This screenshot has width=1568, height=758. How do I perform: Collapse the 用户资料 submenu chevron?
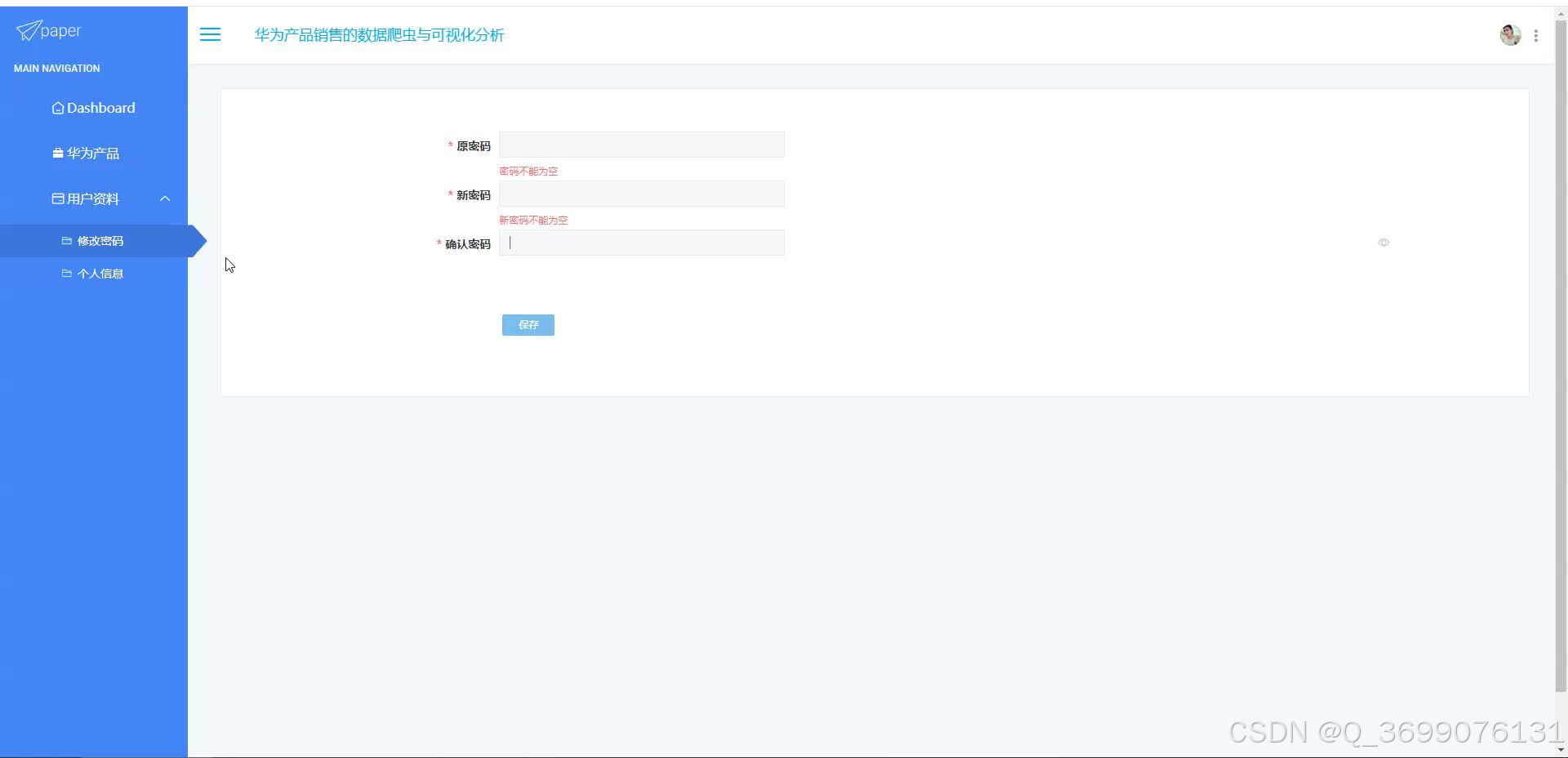(165, 198)
